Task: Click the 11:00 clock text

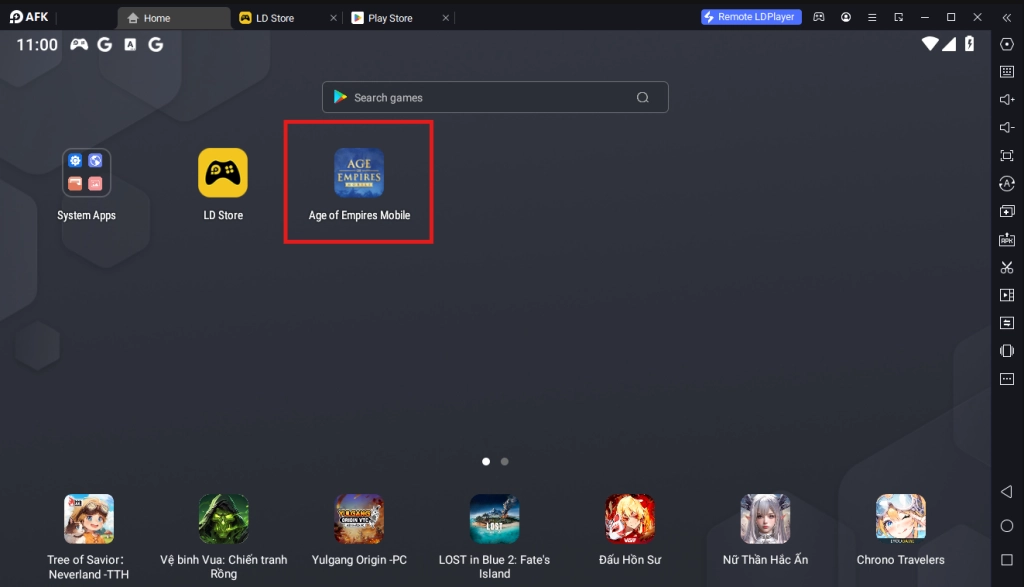Action: (x=37, y=44)
